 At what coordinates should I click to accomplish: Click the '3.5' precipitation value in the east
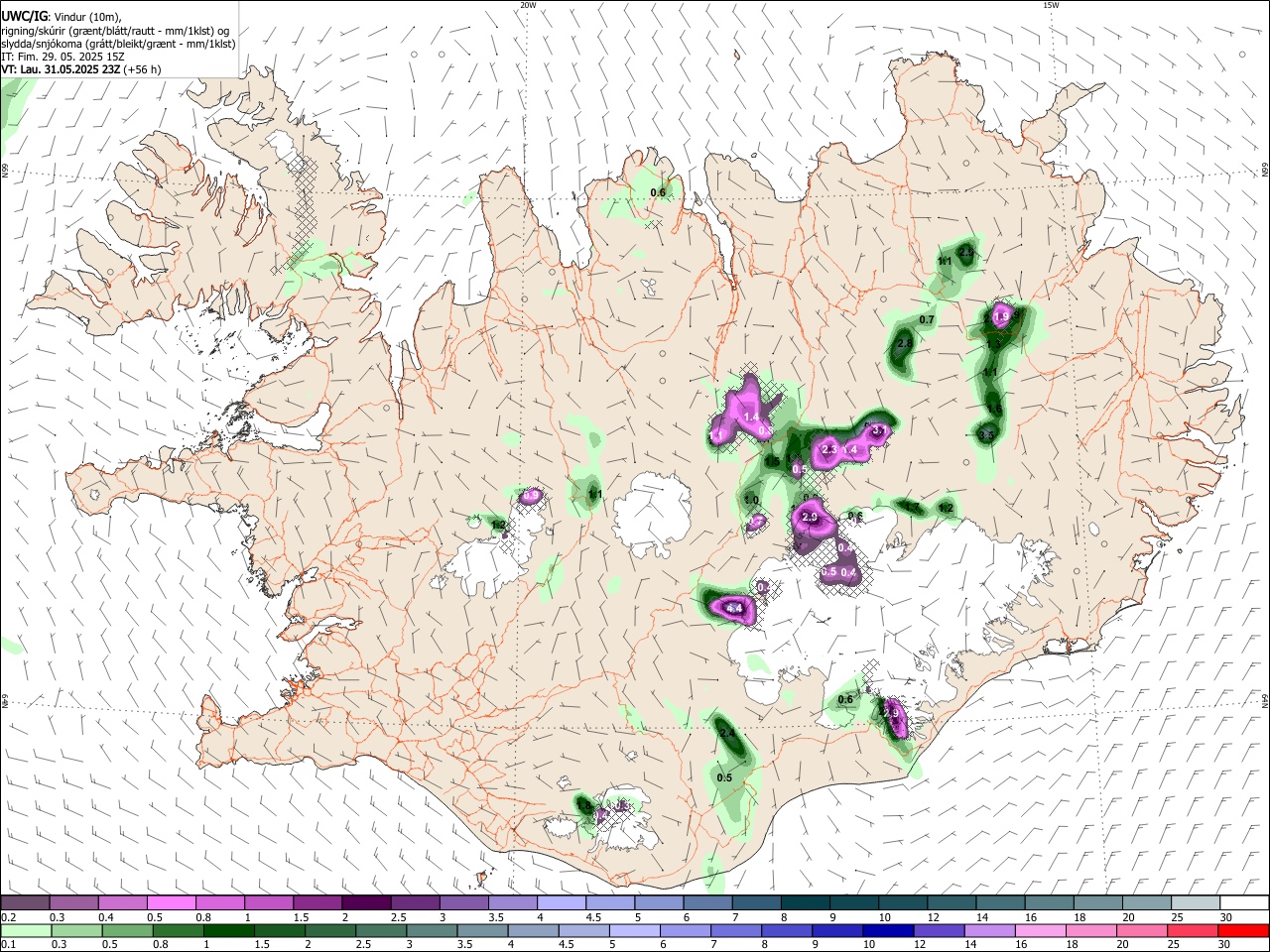[985, 435]
